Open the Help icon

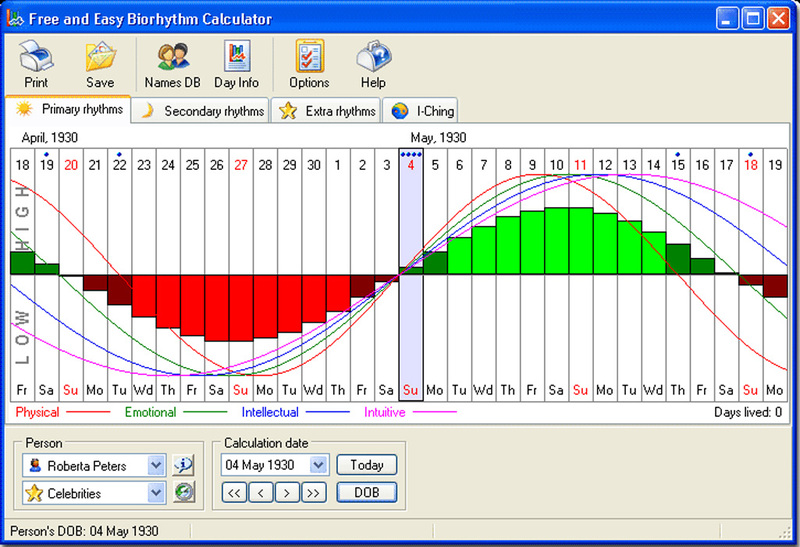click(x=373, y=56)
